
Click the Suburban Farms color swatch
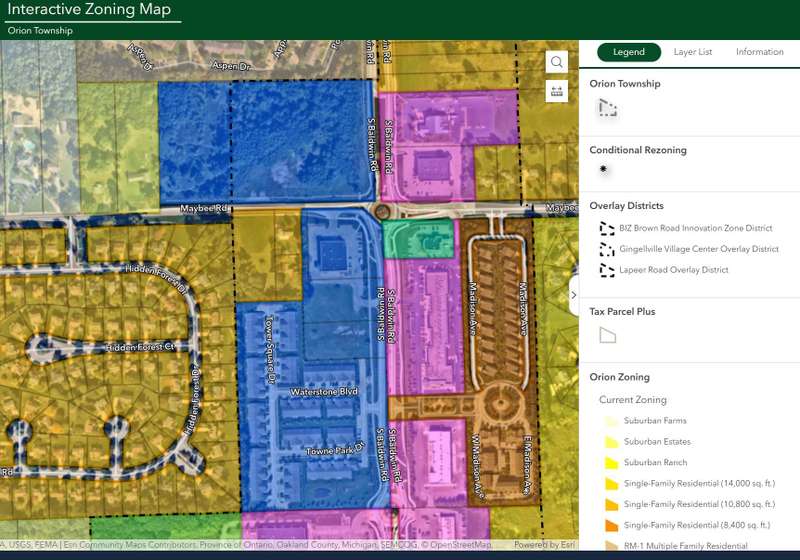pos(610,421)
